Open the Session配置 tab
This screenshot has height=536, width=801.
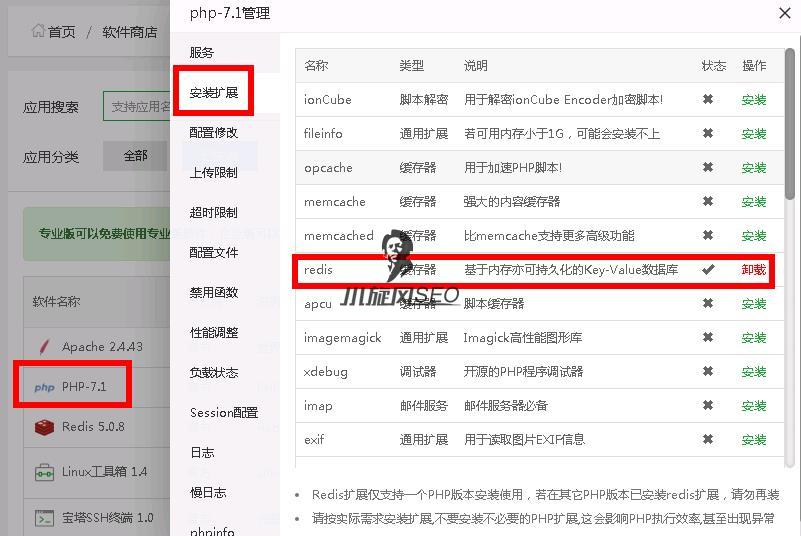click(x=224, y=412)
